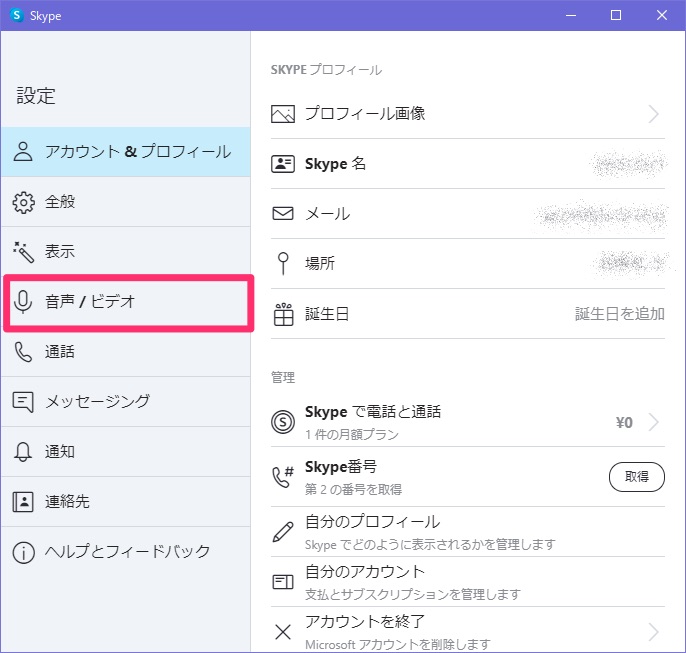Viewport: 686px width, 653px height.
Task: Click the phone hash icon for Skype番号
Action: (283, 477)
